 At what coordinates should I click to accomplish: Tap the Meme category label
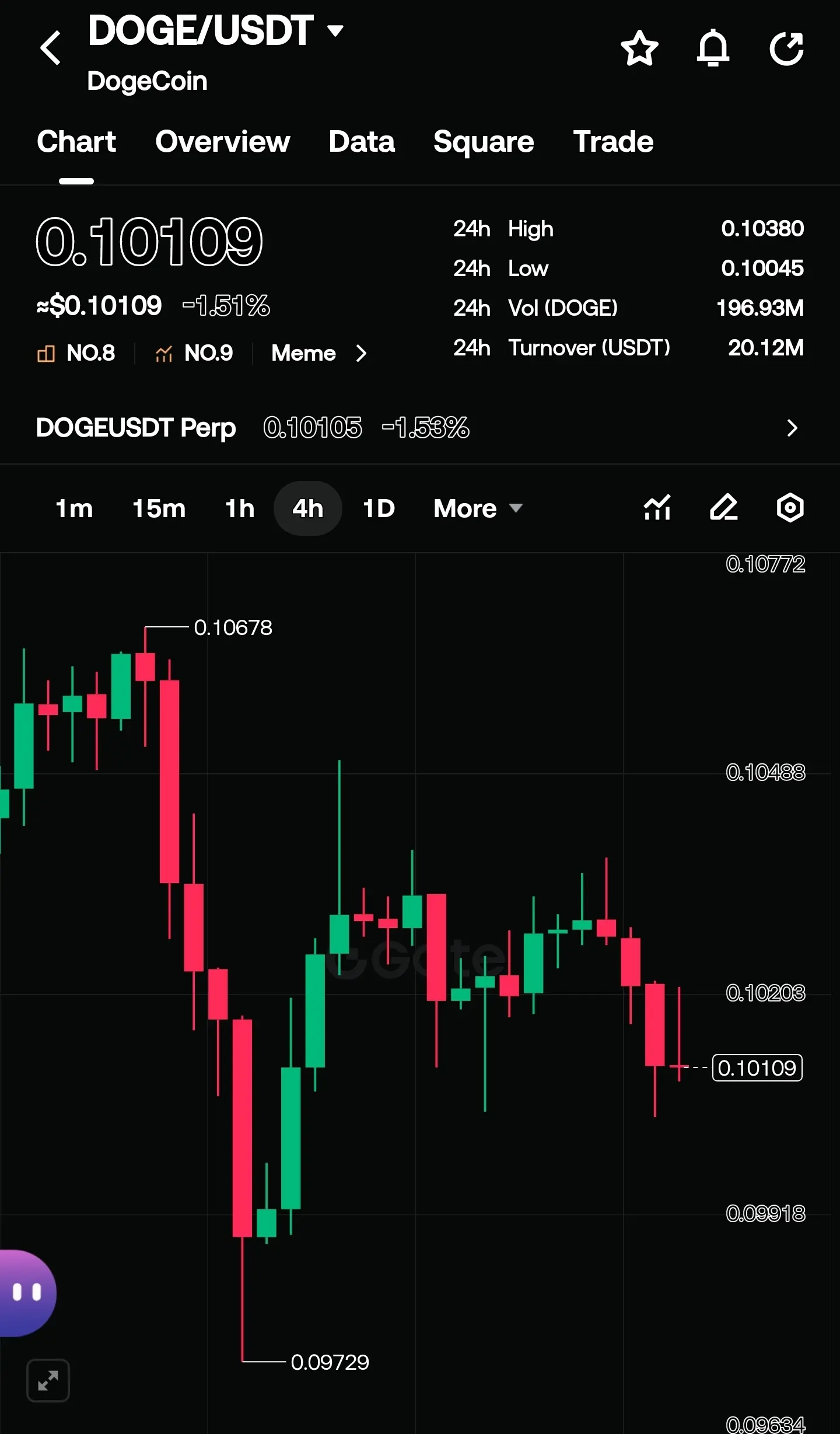[x=303, y=353]
